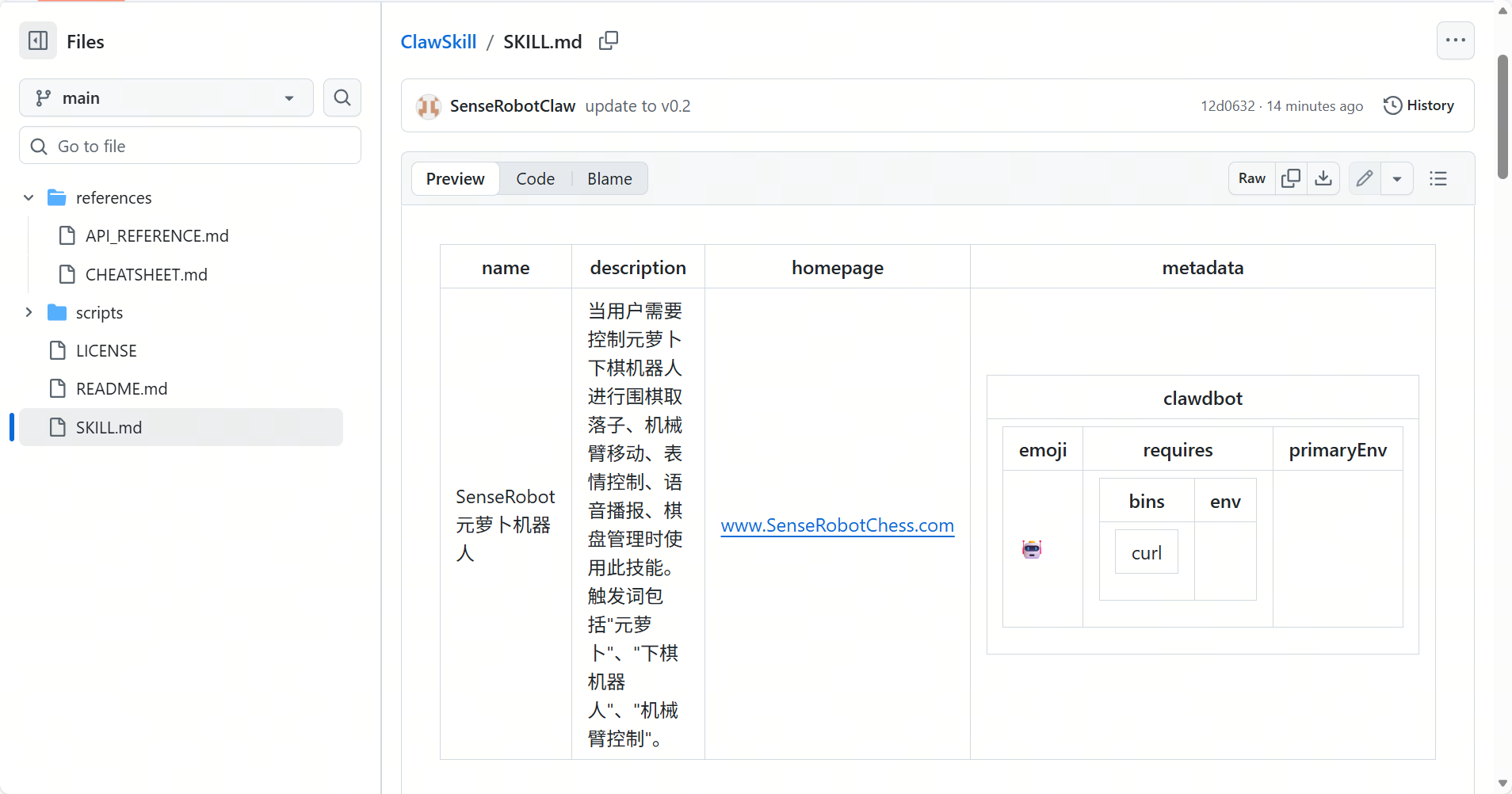Switch to the Blame tab
The height and width of the screenshot is (794, 1512).
pyautogui.click(x=609, y=178)
